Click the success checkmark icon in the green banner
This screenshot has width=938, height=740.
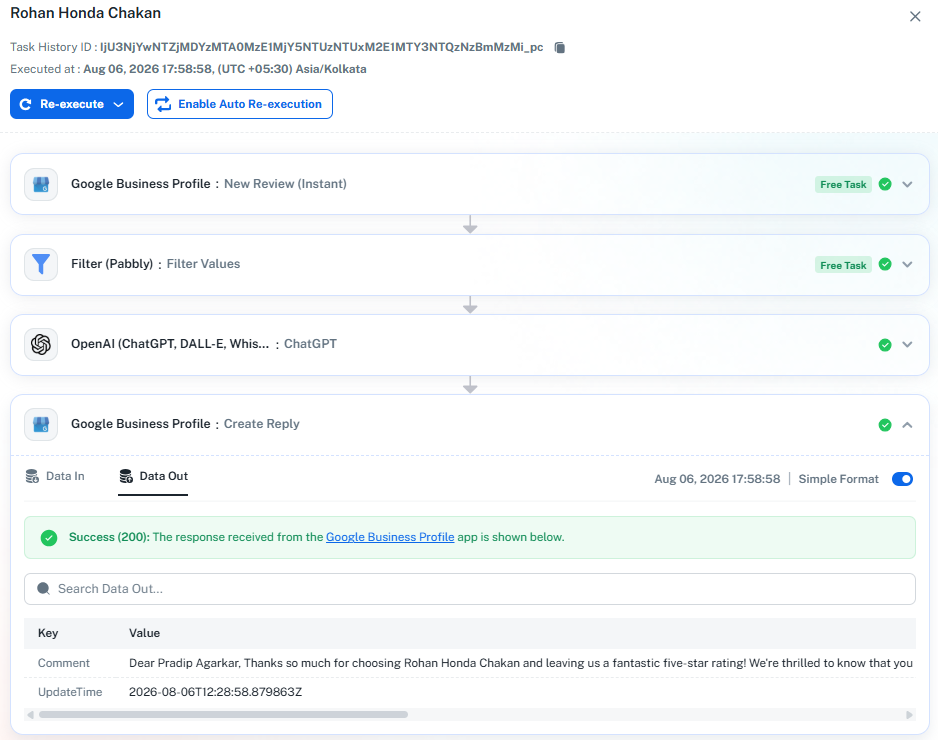click(x=49, y=538)
